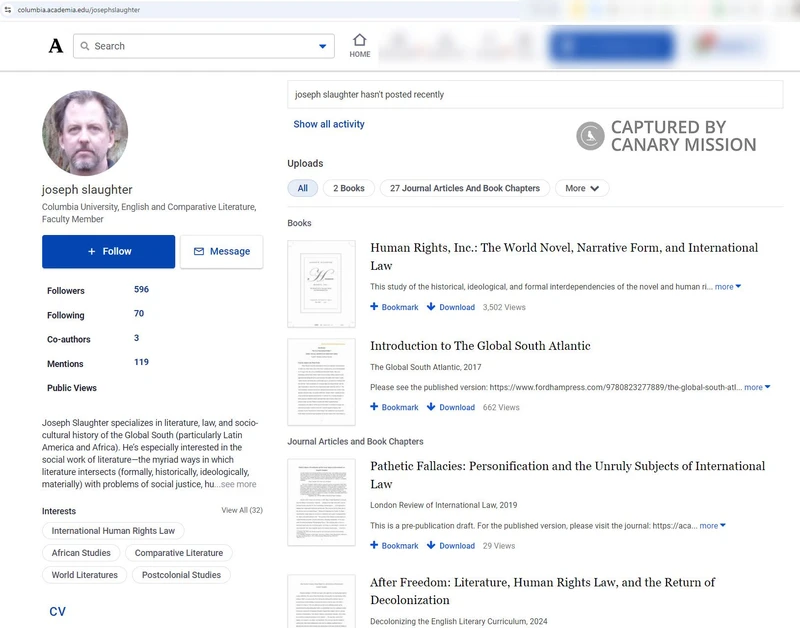Image resolution: width=800 pixels, height=628 pixels.
Task: Expand the More uploads filter dropdown
Action: (582, 188)
